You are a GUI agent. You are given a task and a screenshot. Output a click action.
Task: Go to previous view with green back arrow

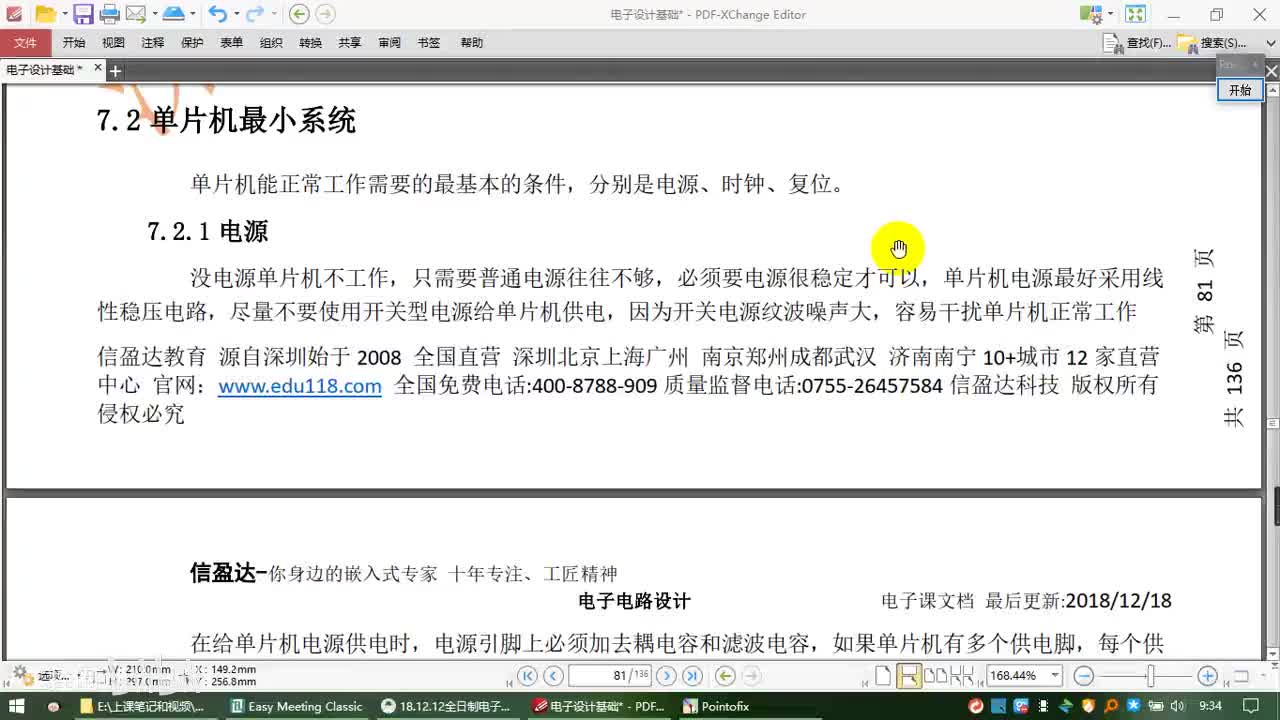298,14
